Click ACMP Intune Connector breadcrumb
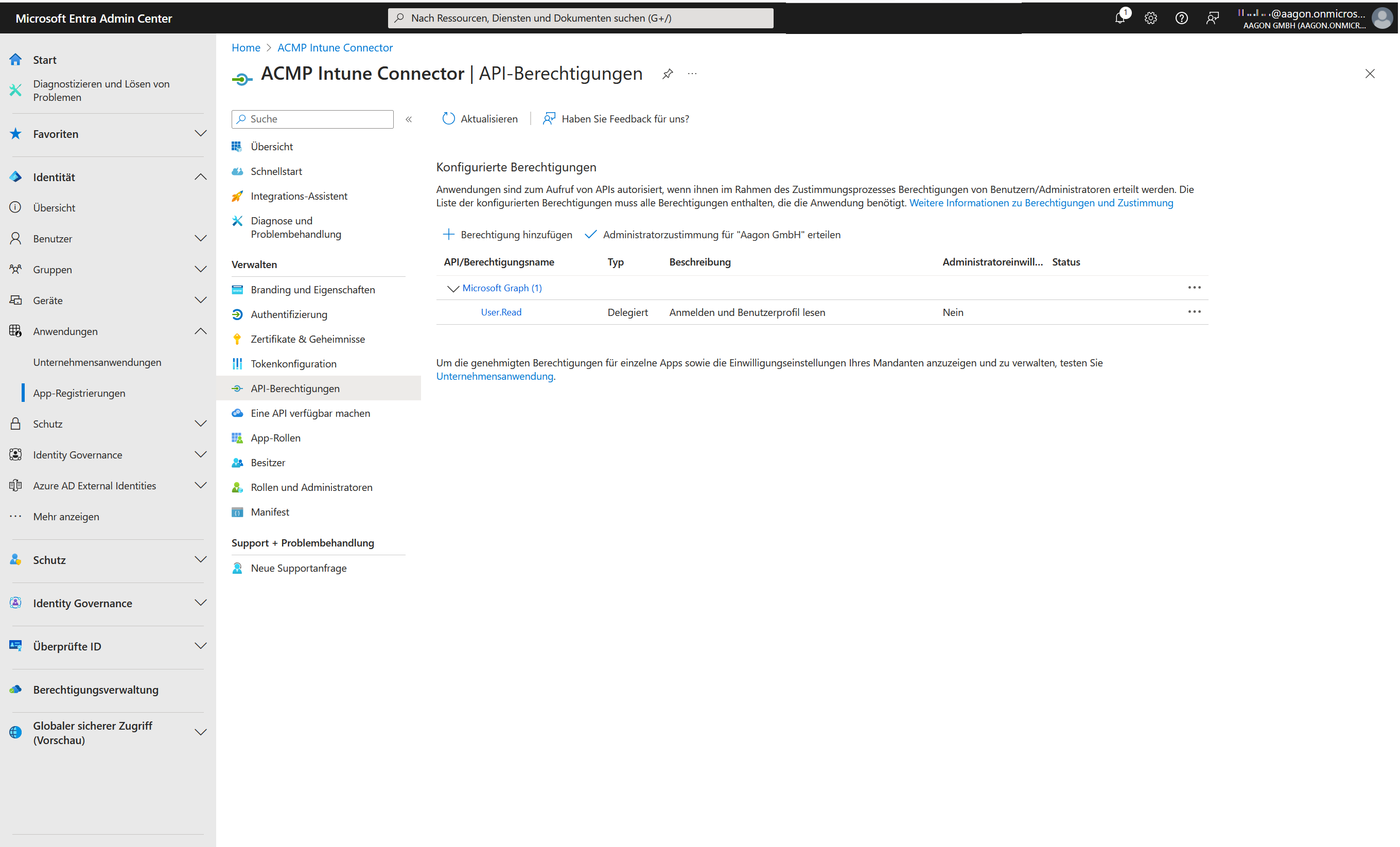The height and width of the screenshot is (847, 1400). [335, 48]
